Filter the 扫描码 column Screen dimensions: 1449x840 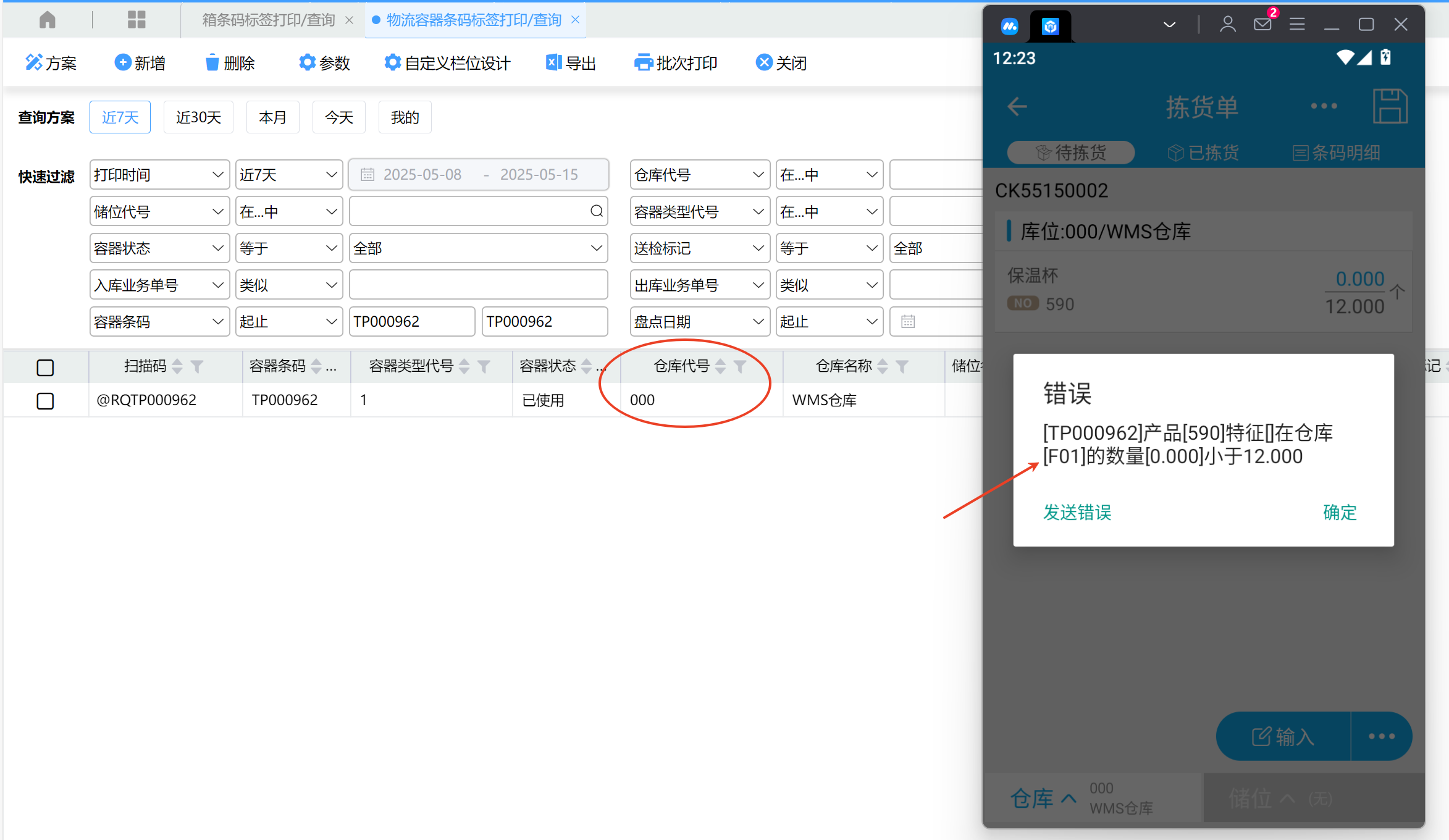point(196,367)
